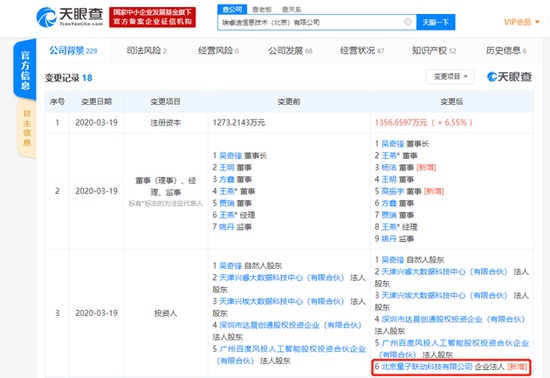Clear the search box with the X icon
This screenshot has height=378, width=550.
point(408,22)
